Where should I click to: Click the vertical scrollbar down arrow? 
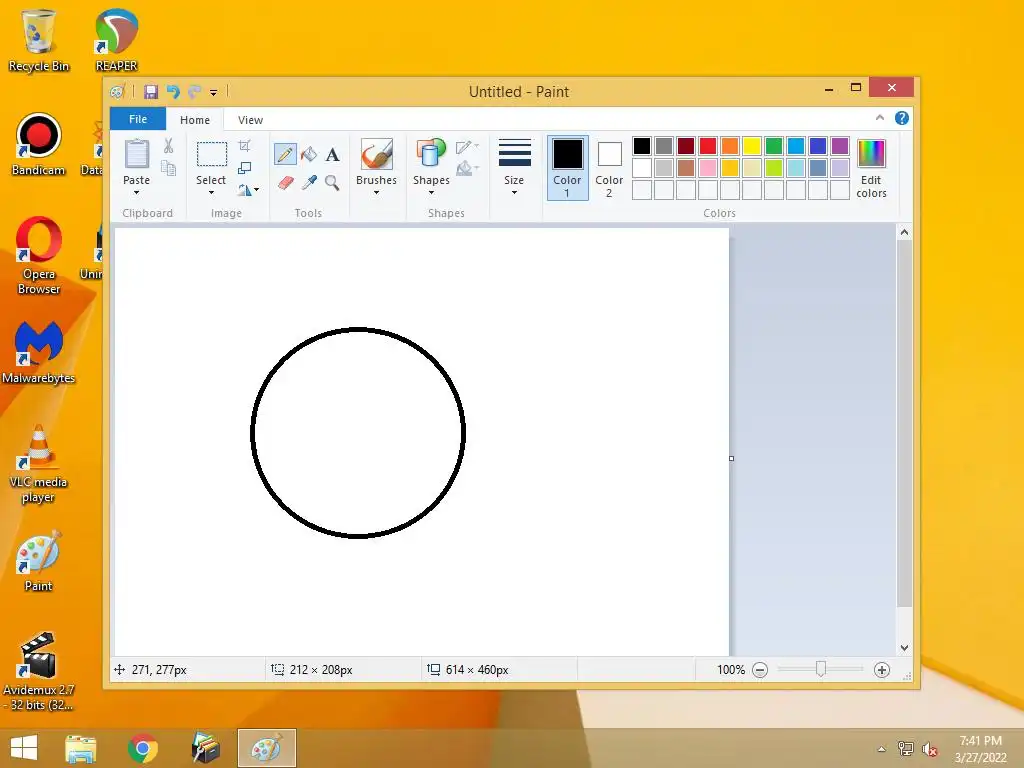[x=904, y=648]
